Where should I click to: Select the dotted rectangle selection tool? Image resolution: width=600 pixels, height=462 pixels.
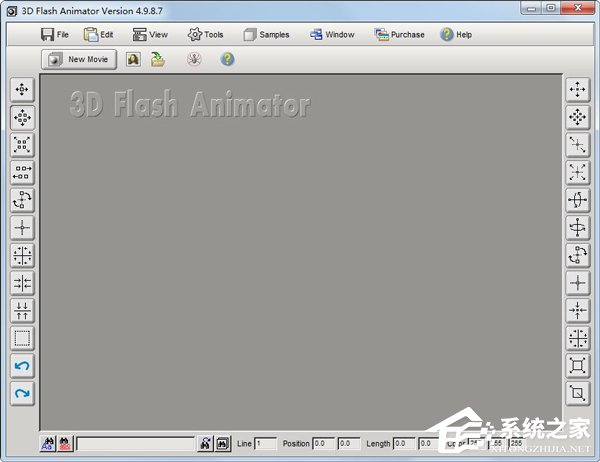click(22, 338)
